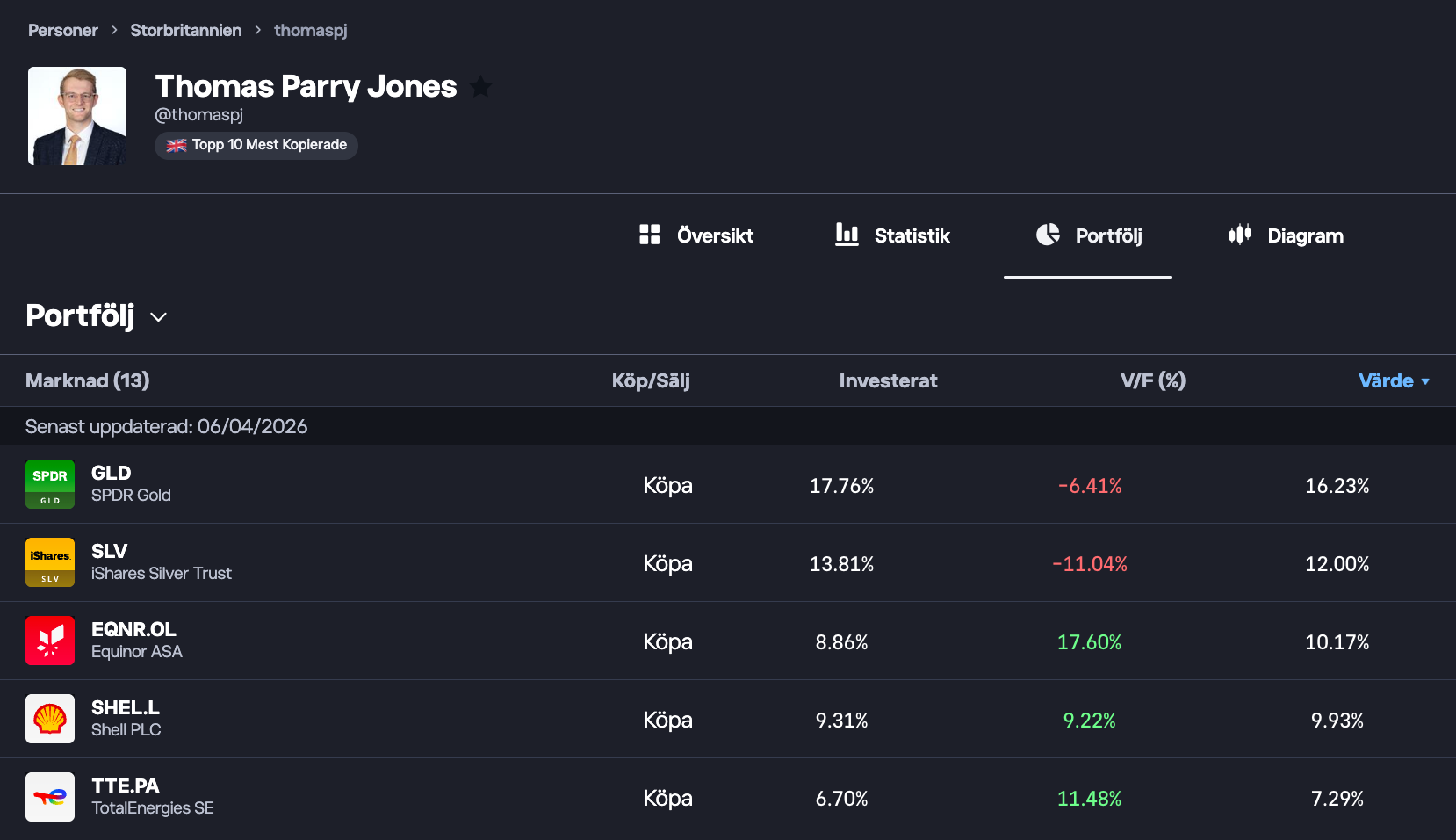Open the Storbritannien breadcrumb link
The height and width of the screenshot is (840, 1456).
pos(186,30)
